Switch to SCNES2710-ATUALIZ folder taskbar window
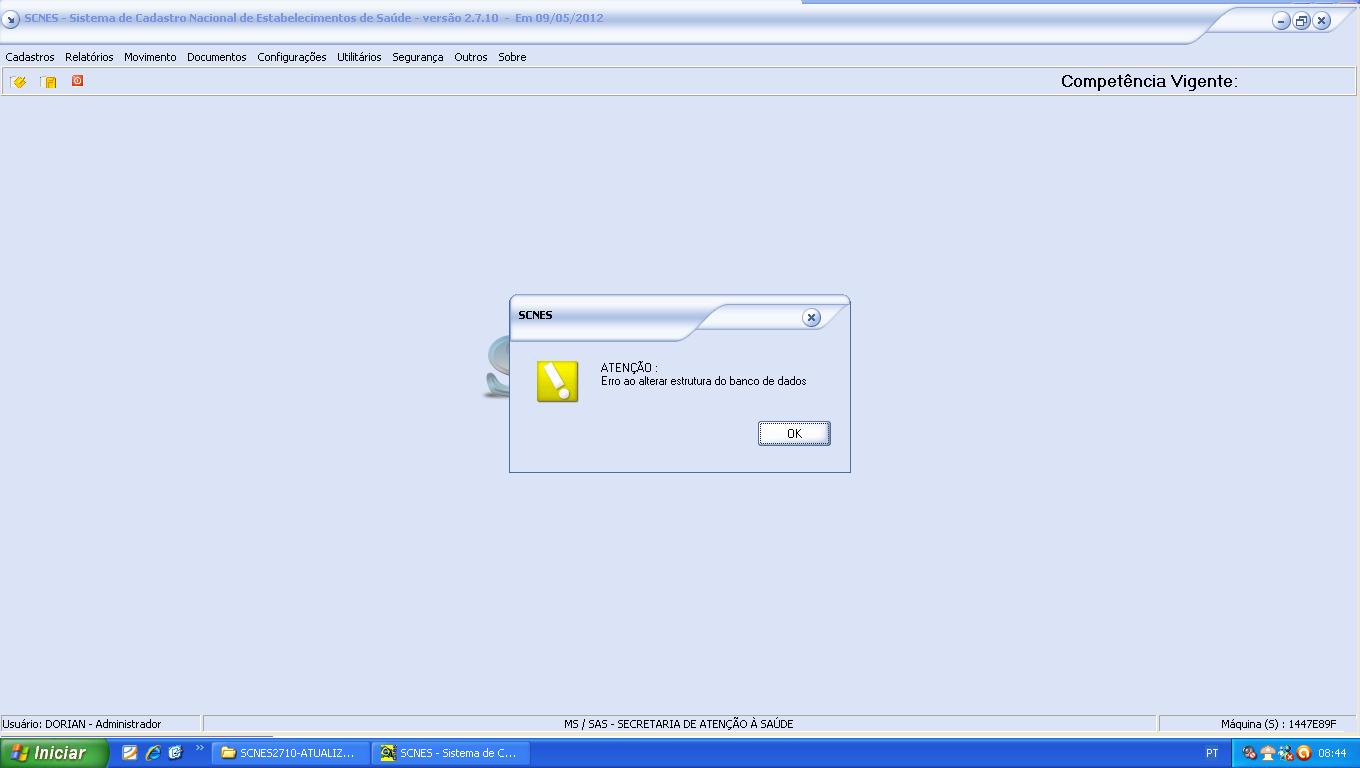 [289, 753]
